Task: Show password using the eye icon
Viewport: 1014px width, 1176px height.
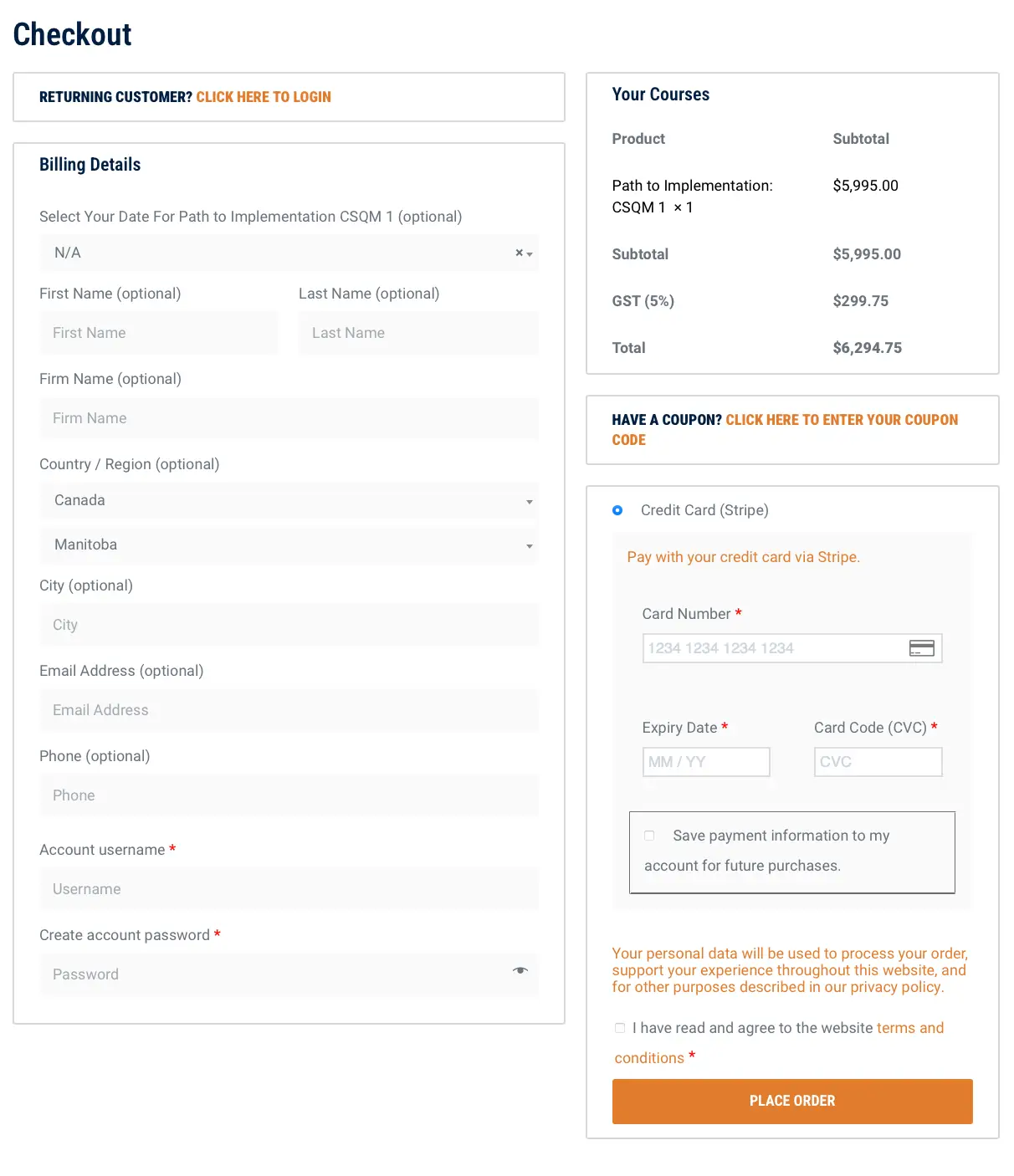Action: pos(520,970)
